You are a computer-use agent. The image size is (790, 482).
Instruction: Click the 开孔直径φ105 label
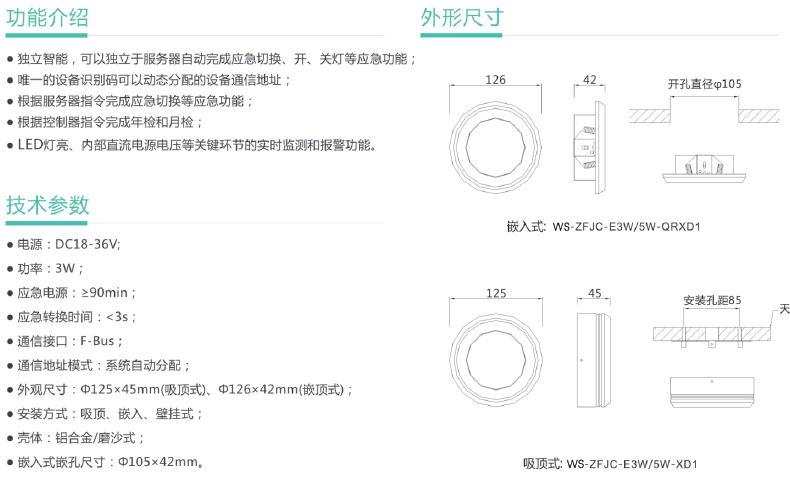(704, 85)
